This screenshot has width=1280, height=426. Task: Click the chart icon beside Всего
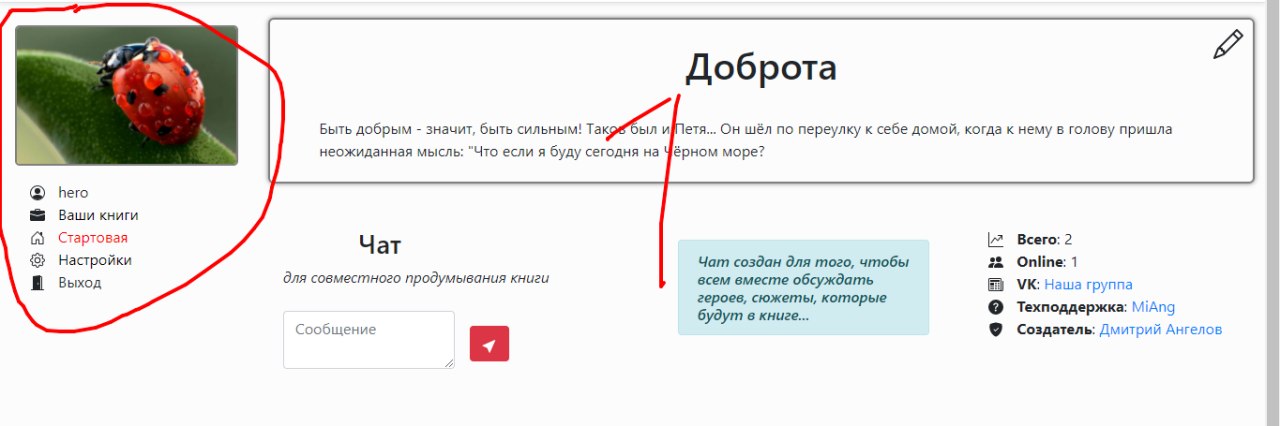995,240
